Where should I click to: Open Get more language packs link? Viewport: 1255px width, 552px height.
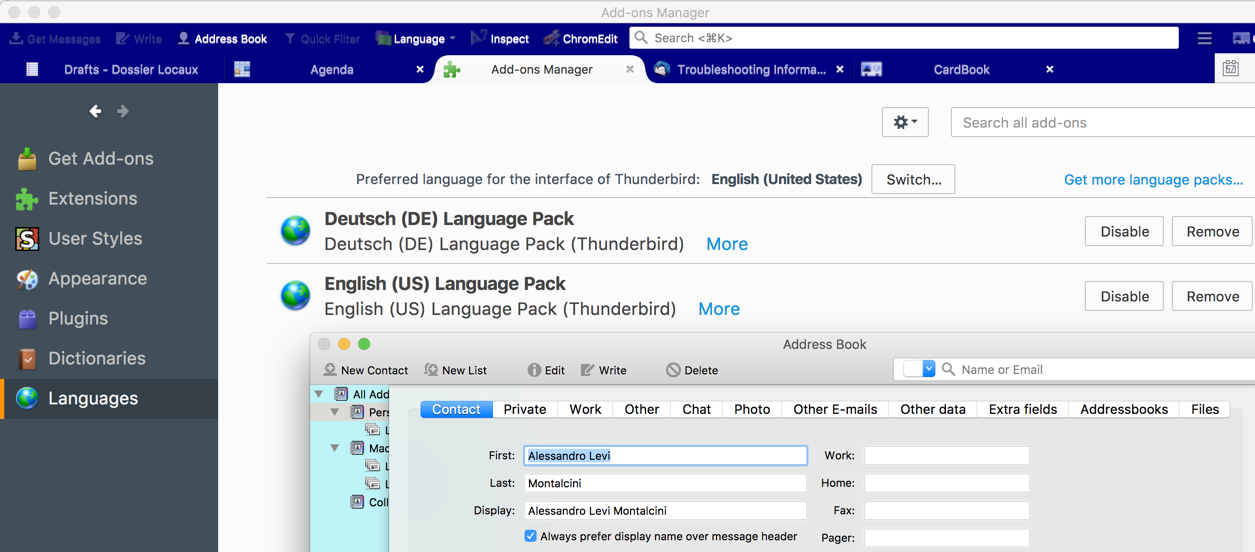click(1153, 180)
